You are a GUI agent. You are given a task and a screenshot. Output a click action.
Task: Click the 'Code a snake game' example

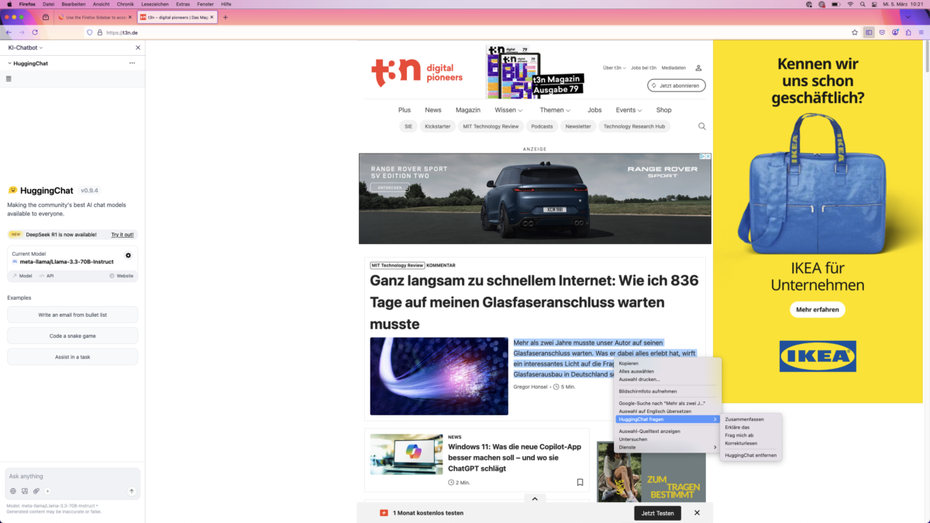[72, 336]
